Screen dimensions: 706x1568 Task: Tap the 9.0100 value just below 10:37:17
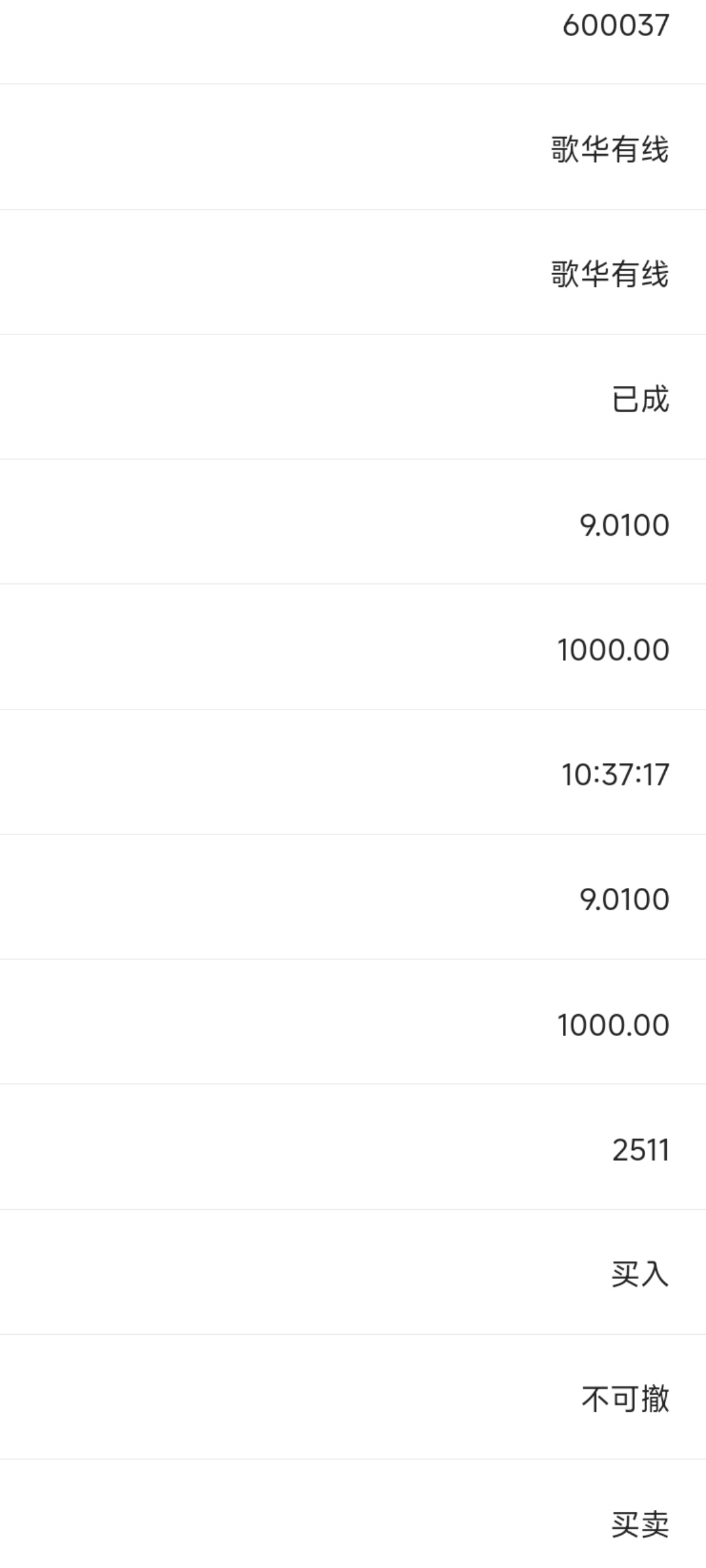pos(624,900)
